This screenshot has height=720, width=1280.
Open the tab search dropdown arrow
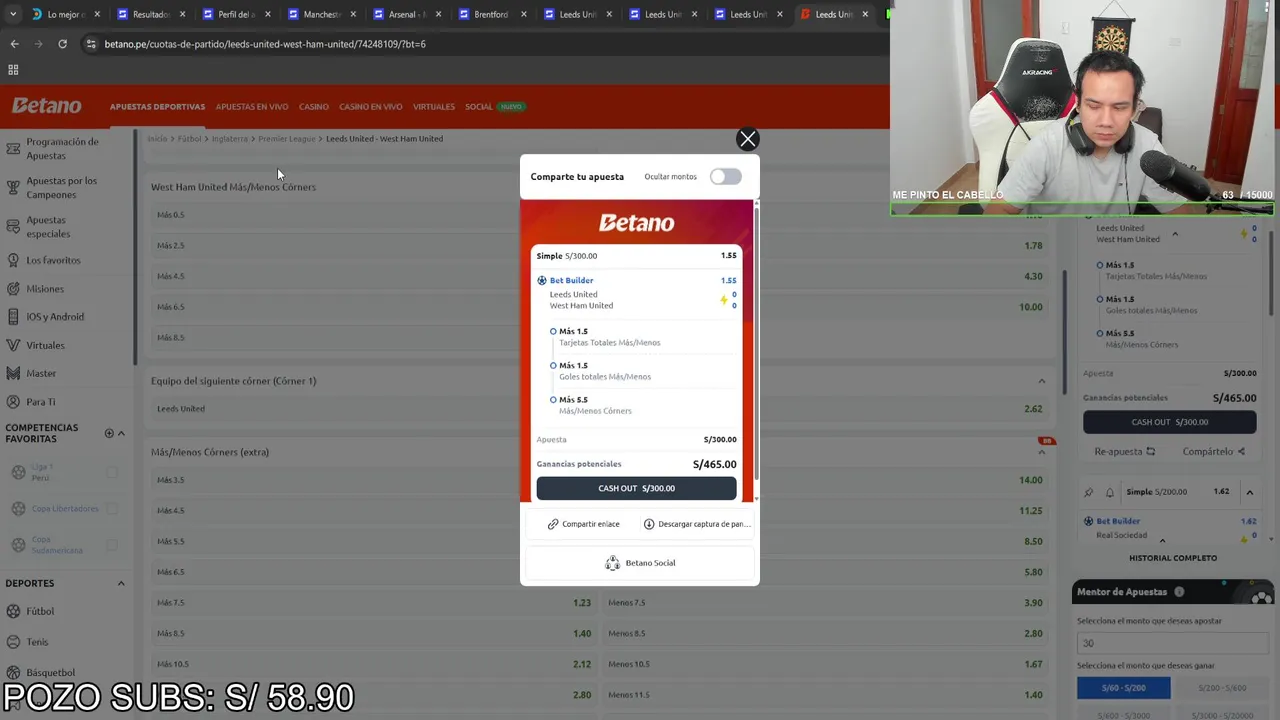tap(12, 14)
